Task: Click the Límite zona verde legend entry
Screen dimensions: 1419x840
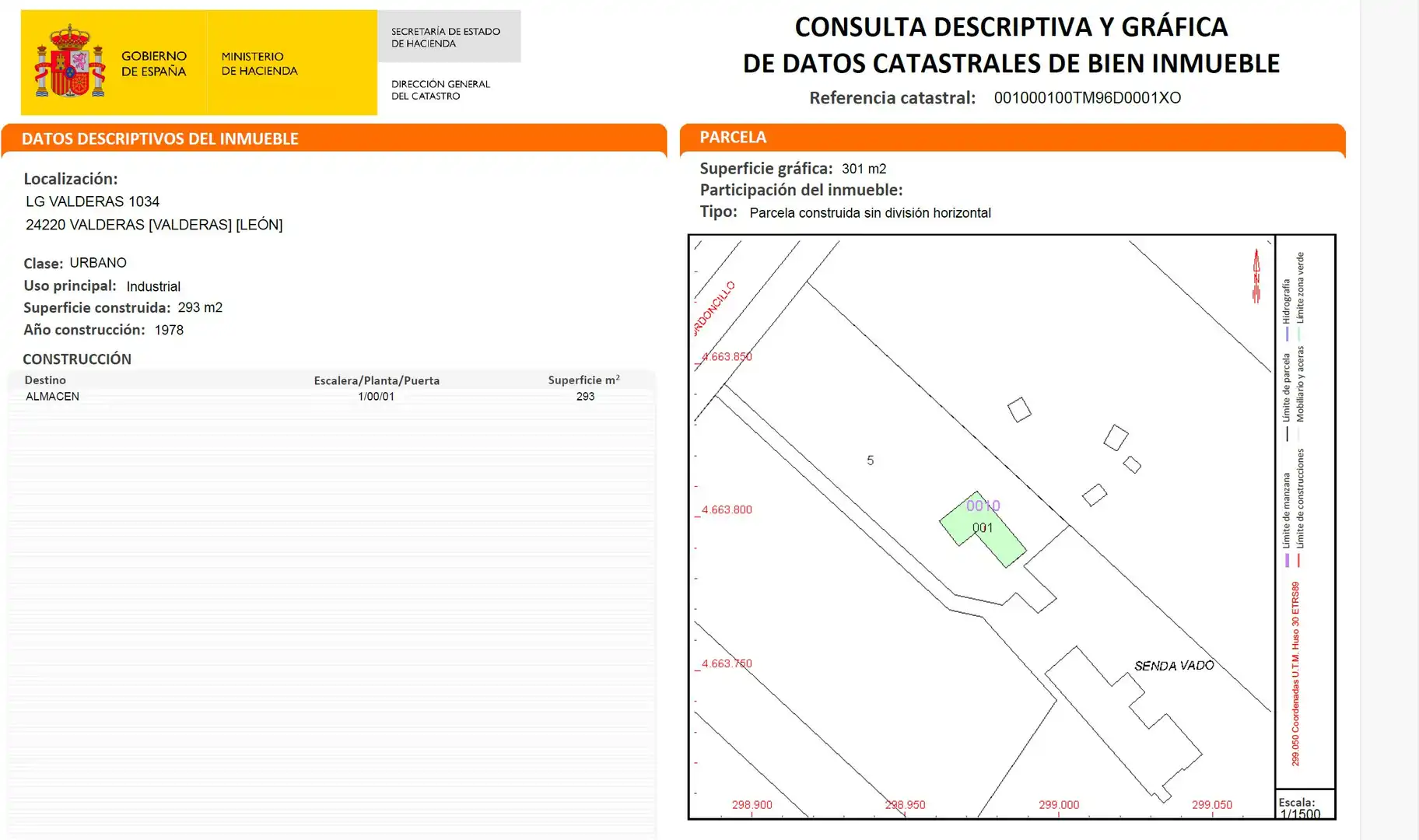Action: (x=1300, y=296)
